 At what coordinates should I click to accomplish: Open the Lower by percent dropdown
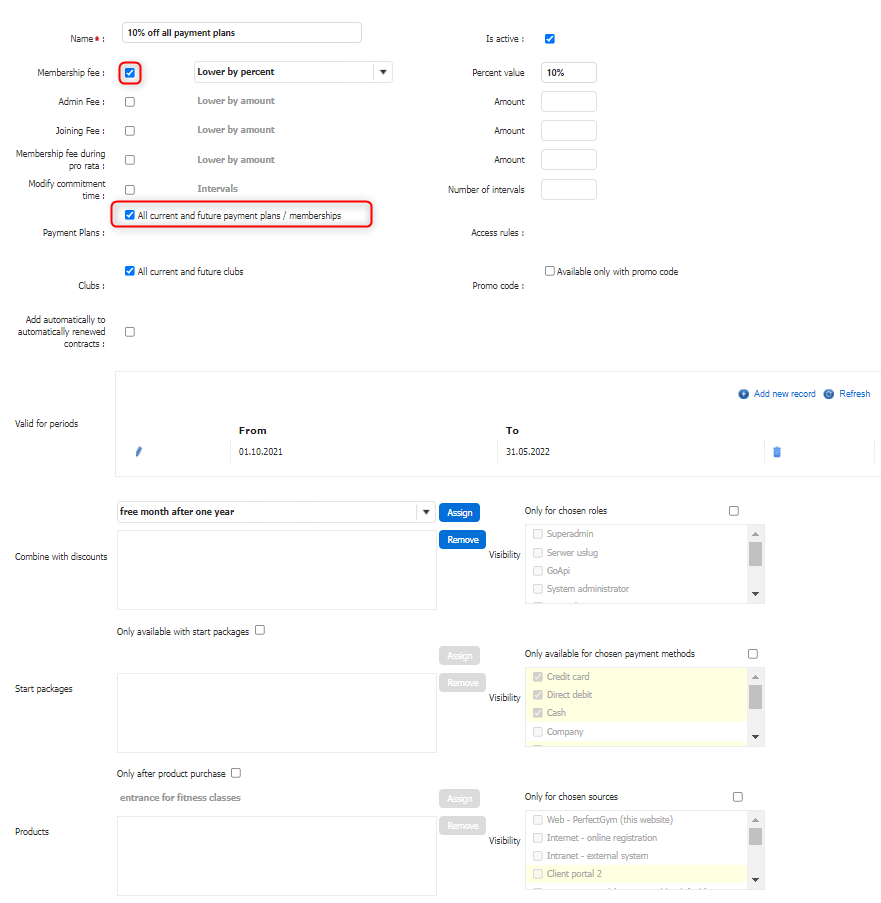pyautogui.click(x=383, y=72)
